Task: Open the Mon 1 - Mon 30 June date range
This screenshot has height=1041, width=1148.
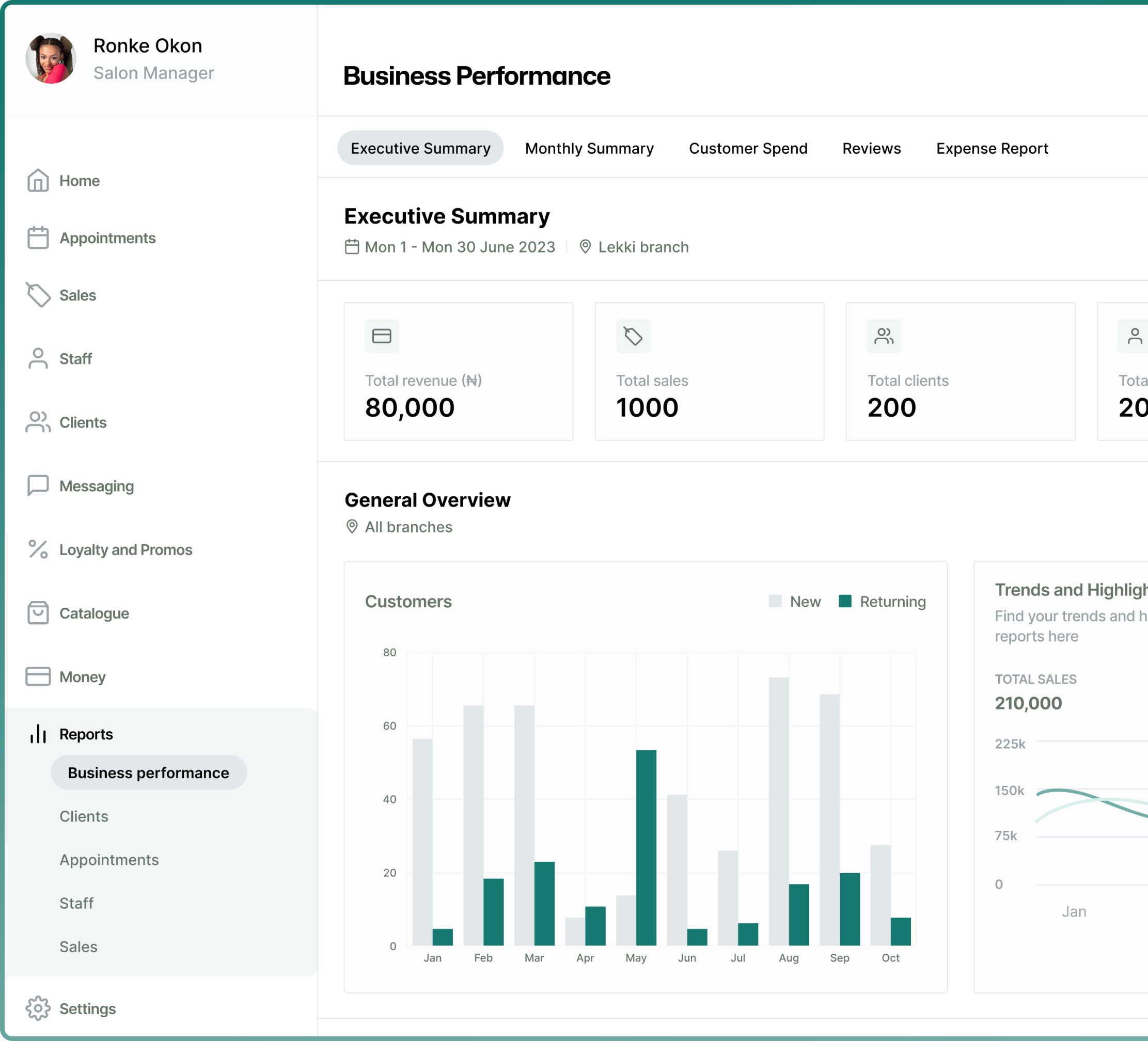Action: [459, 247]
